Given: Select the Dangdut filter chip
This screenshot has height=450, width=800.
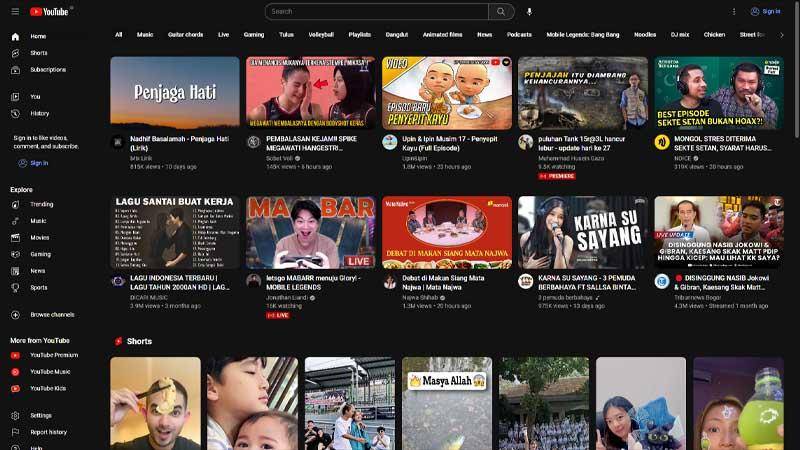Looking at the screenshot, I should (396, 35).
